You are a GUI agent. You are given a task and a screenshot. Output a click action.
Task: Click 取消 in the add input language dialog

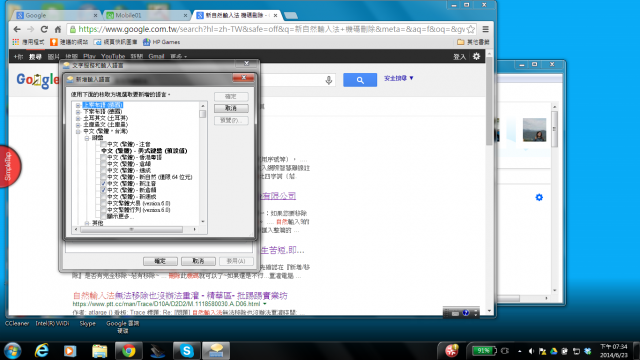coord(231,108)
